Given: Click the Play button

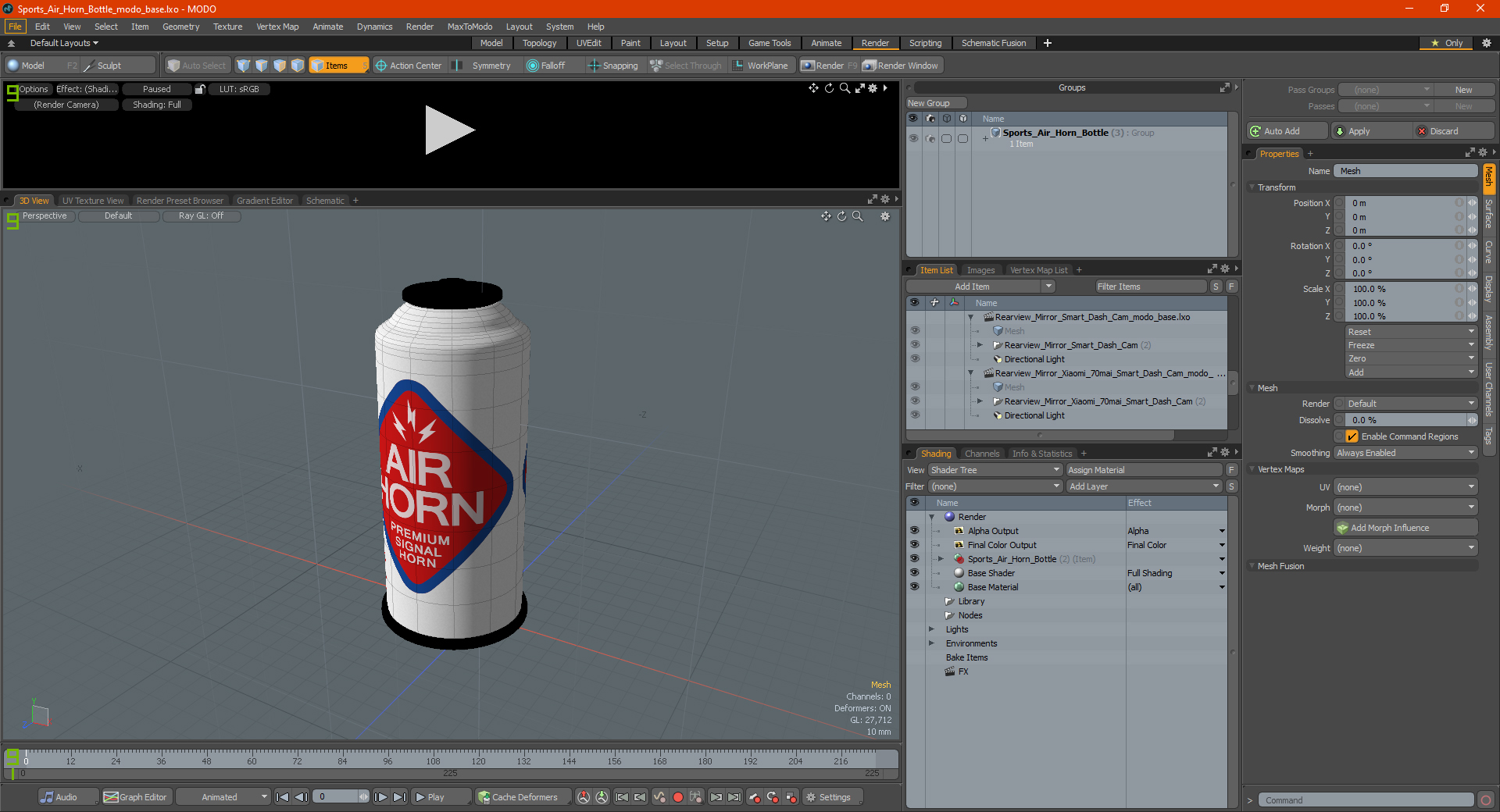Looking at the screenshot, I should (440, 797).
